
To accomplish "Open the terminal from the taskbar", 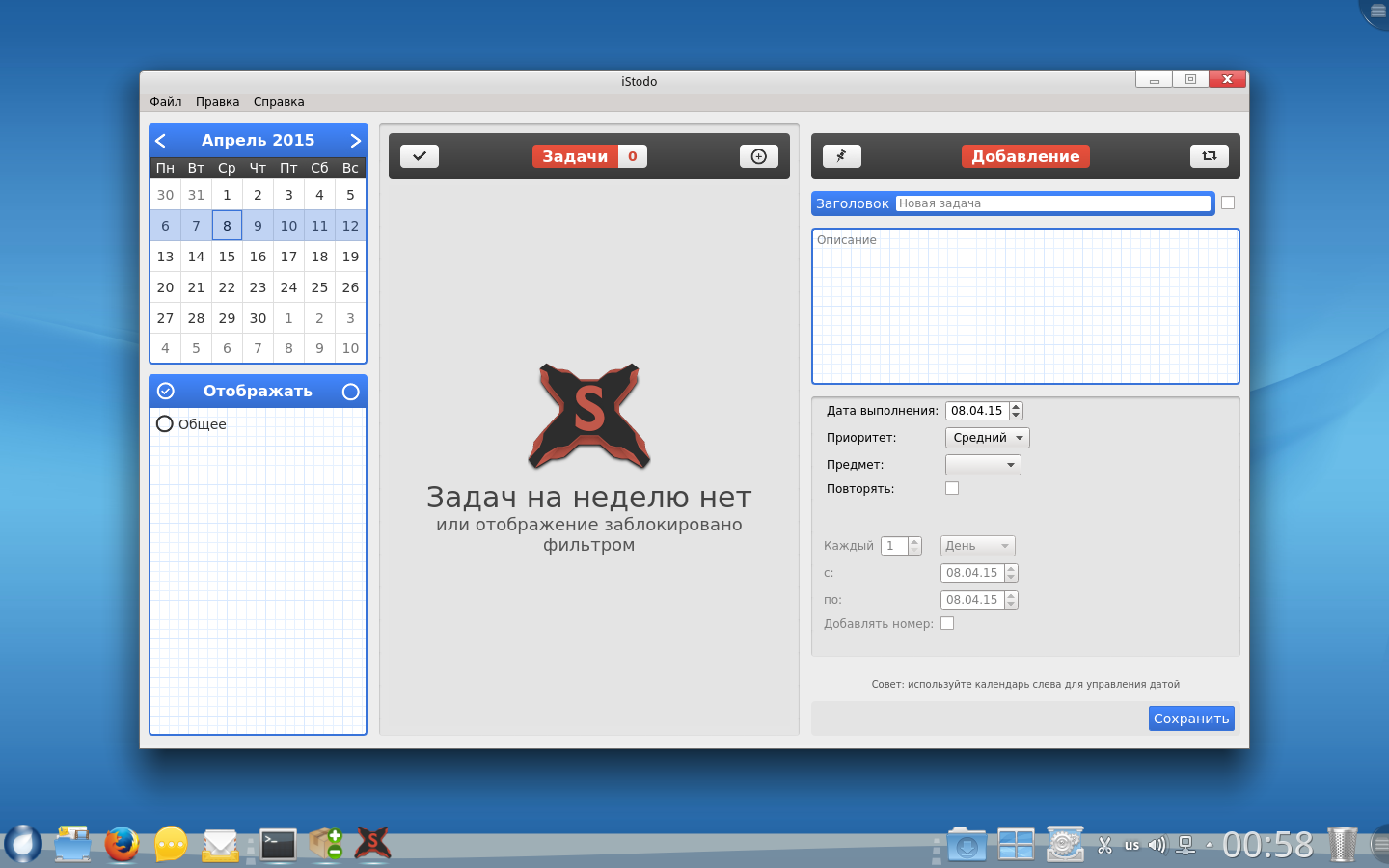I will tap(278, 845).
